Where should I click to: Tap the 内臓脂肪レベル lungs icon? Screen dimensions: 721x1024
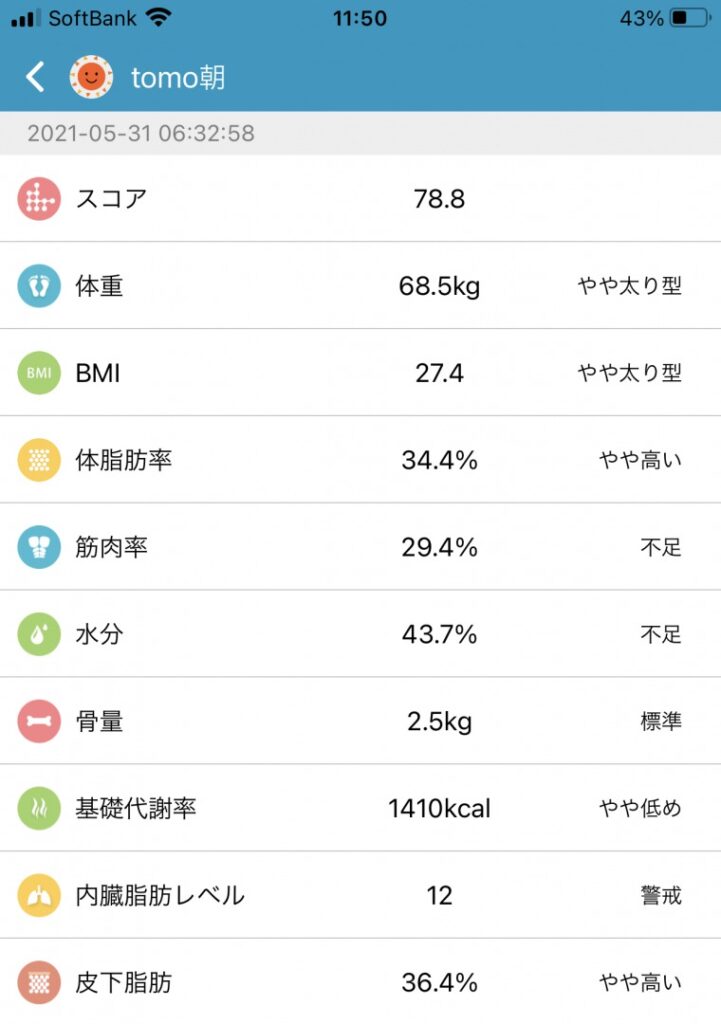(x=39, y=895)
